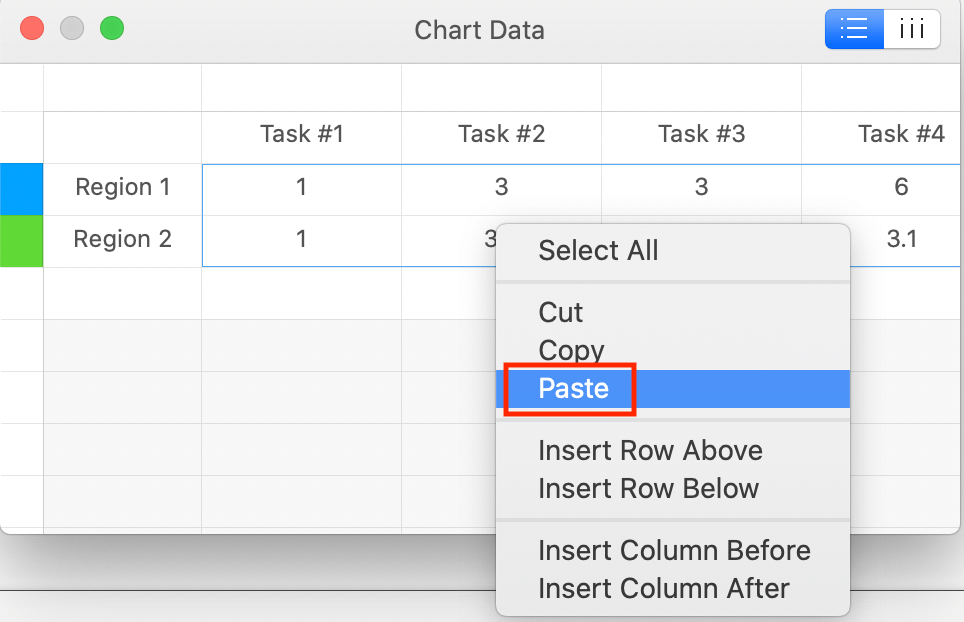Switch to the column data view icon
The width and height of the screenshot is (964, 622).
[911, 29]
